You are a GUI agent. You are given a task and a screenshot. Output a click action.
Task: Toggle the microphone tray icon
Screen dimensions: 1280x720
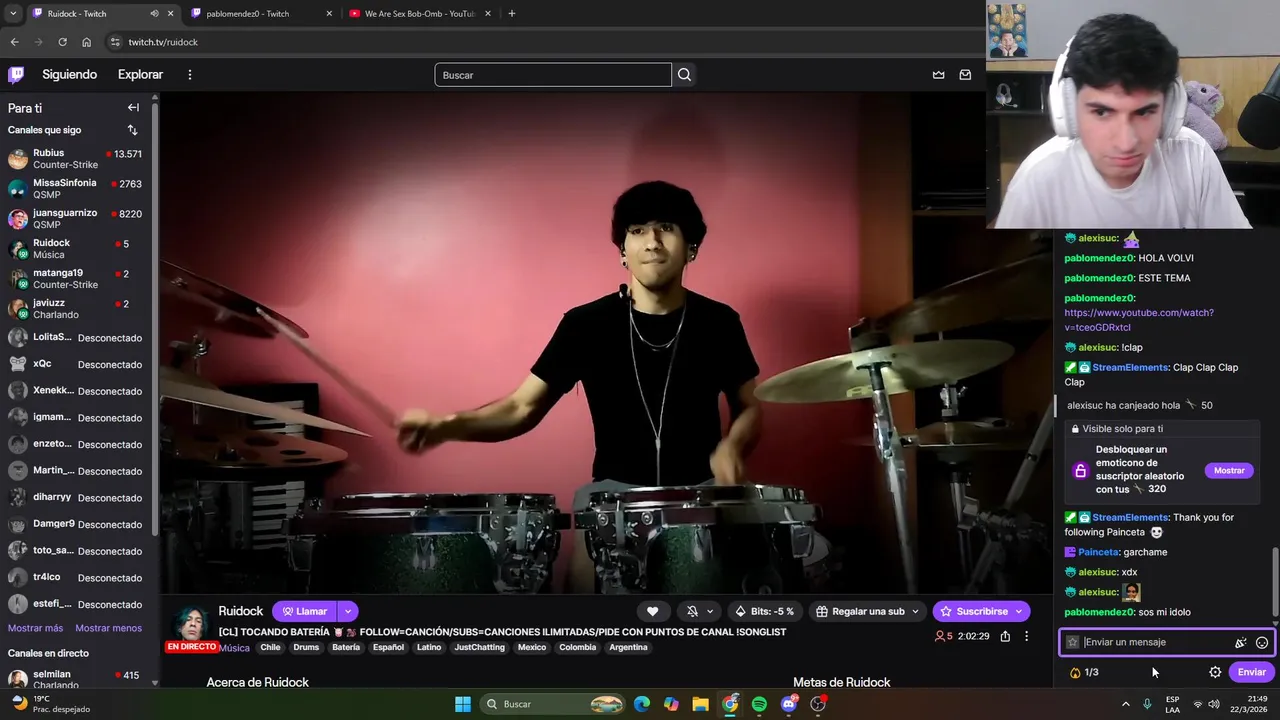point(1147,704)
